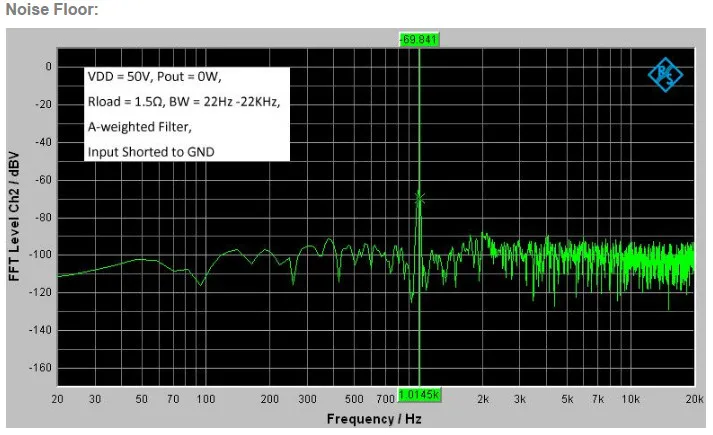The height and width of the screenshot is (435, 713).
Task: Click the 'Input Shorted to GND' text
Action: click(151, 152)
